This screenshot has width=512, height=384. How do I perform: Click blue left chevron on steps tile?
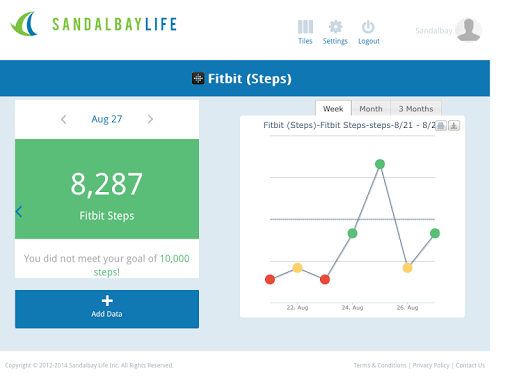(x=19, y=211)
